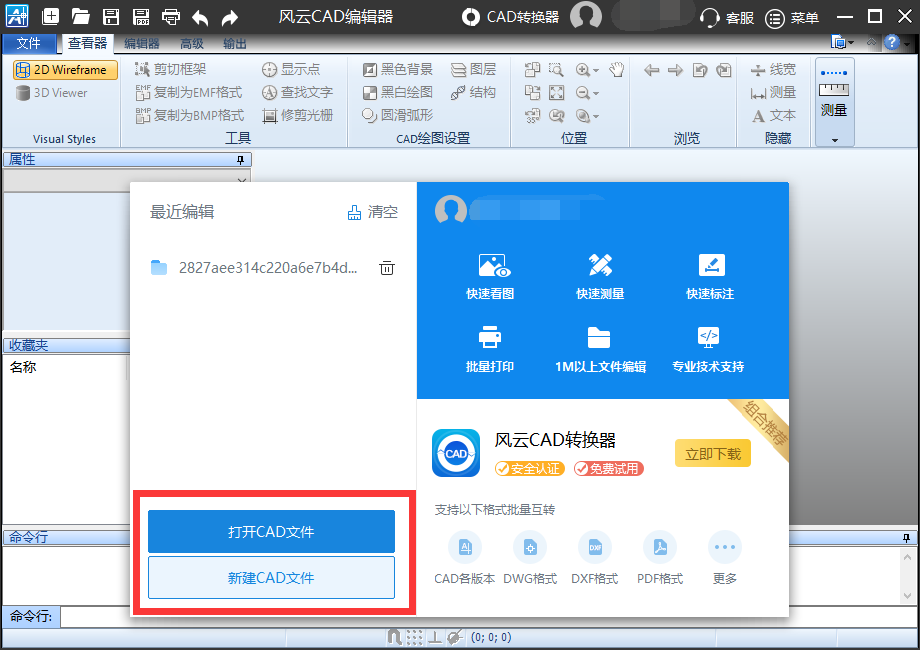This screenshot has width=920, height=650.
Task: Switch to the 高级 tab
Action: click(x=192, y=44)
